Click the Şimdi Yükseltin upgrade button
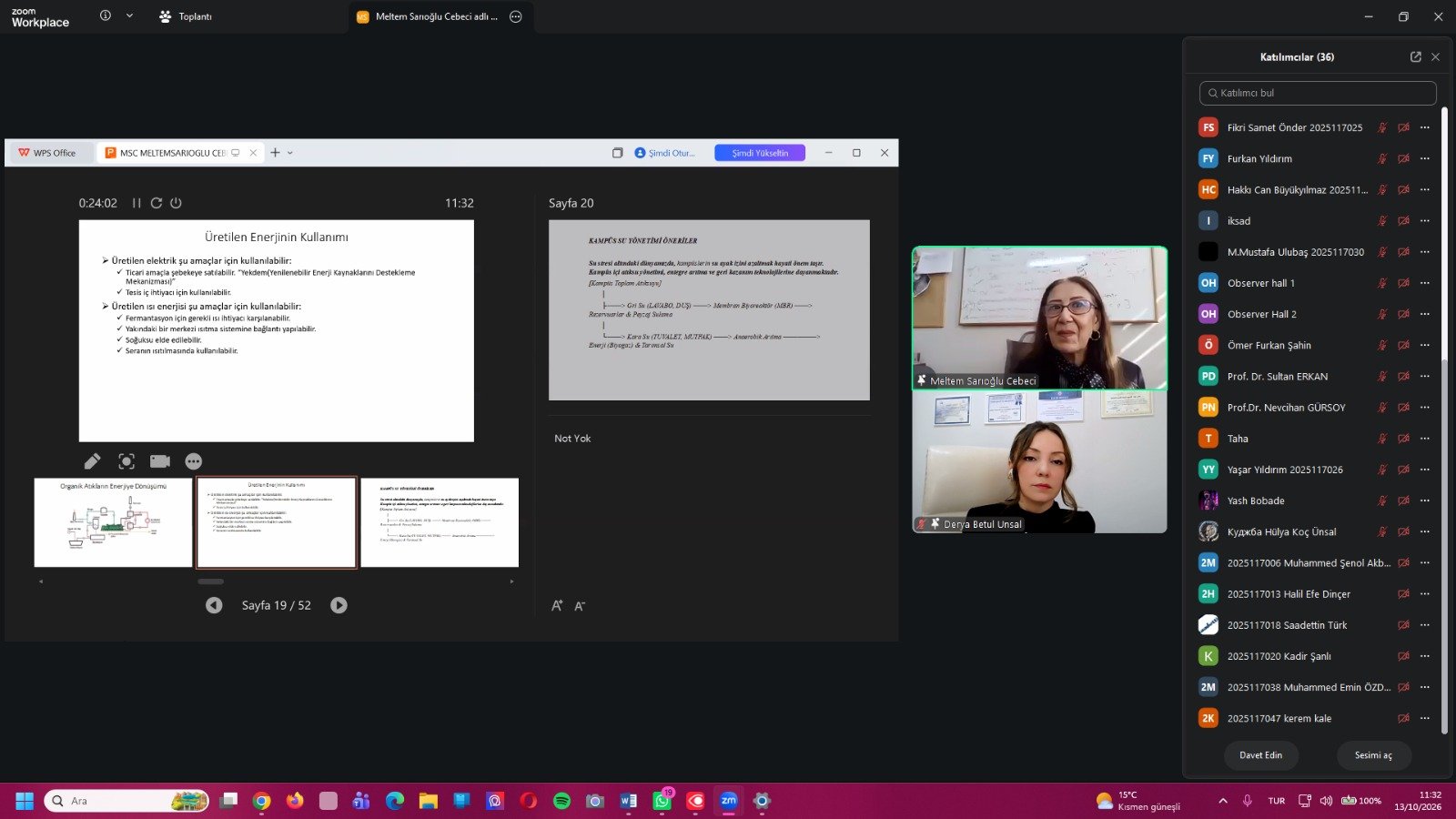This screenshot has width=1456, height=819. tap(760, 153)
